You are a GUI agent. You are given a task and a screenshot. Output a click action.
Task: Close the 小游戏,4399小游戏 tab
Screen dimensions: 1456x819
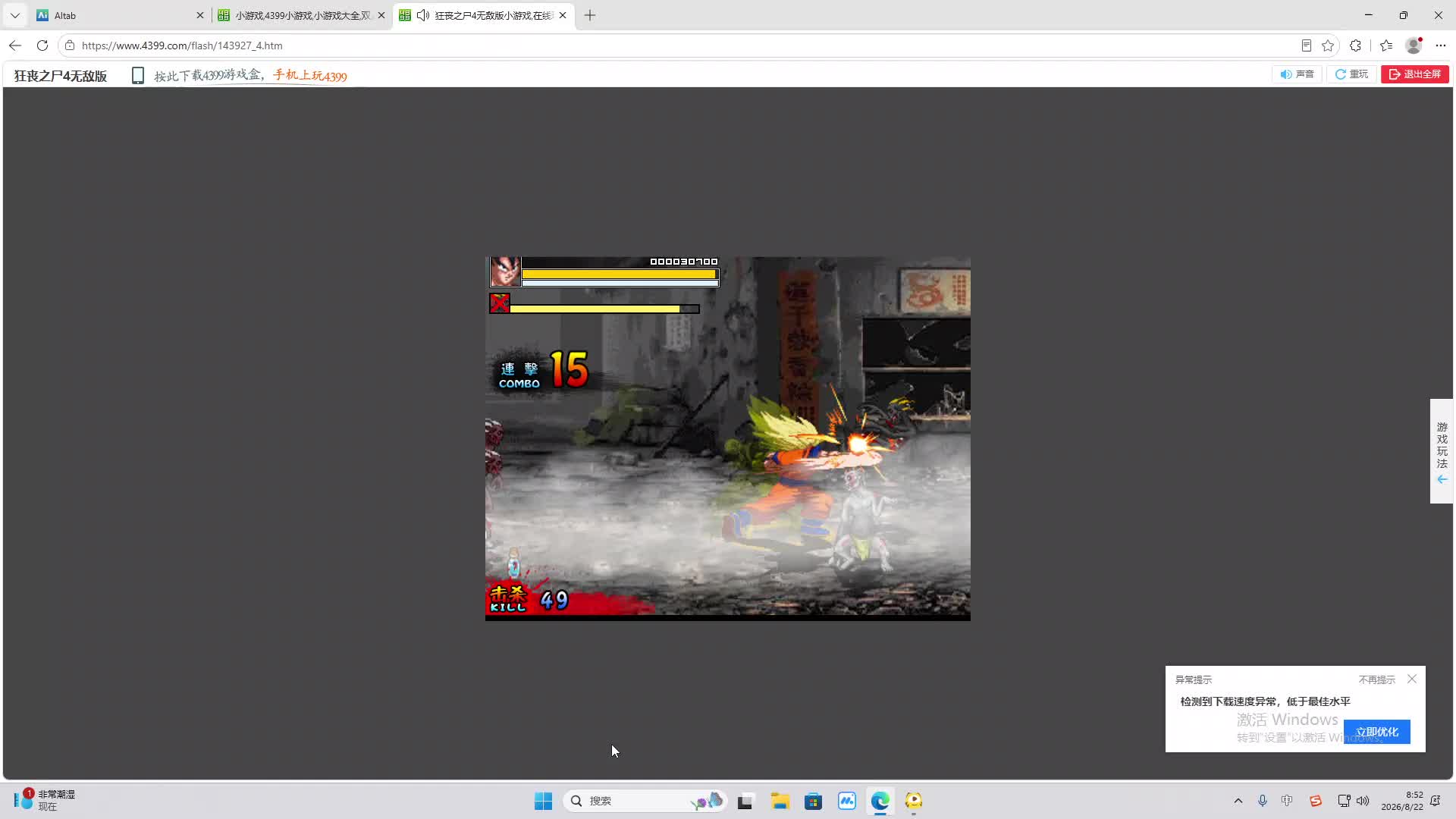(x=381, y=15)
